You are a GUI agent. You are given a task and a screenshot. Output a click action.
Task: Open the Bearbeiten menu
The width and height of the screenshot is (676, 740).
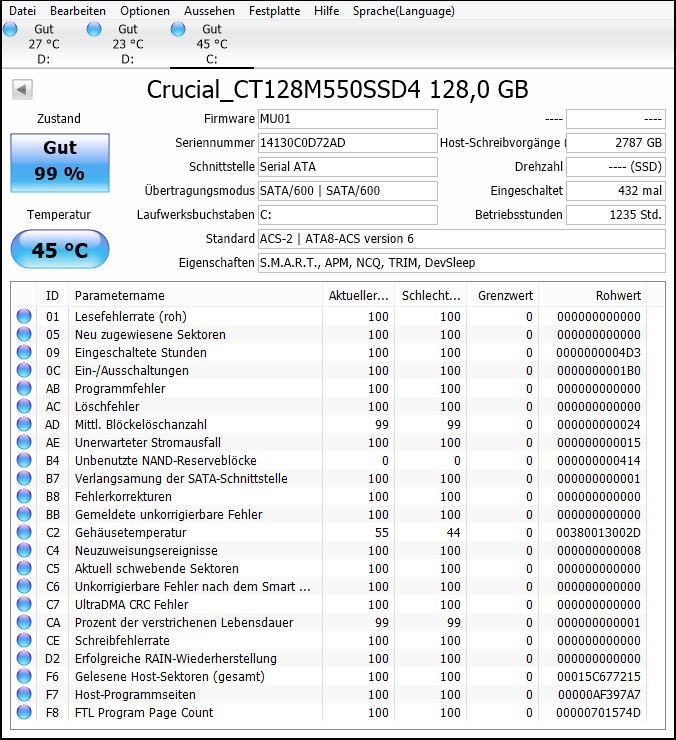coord(78,10)
